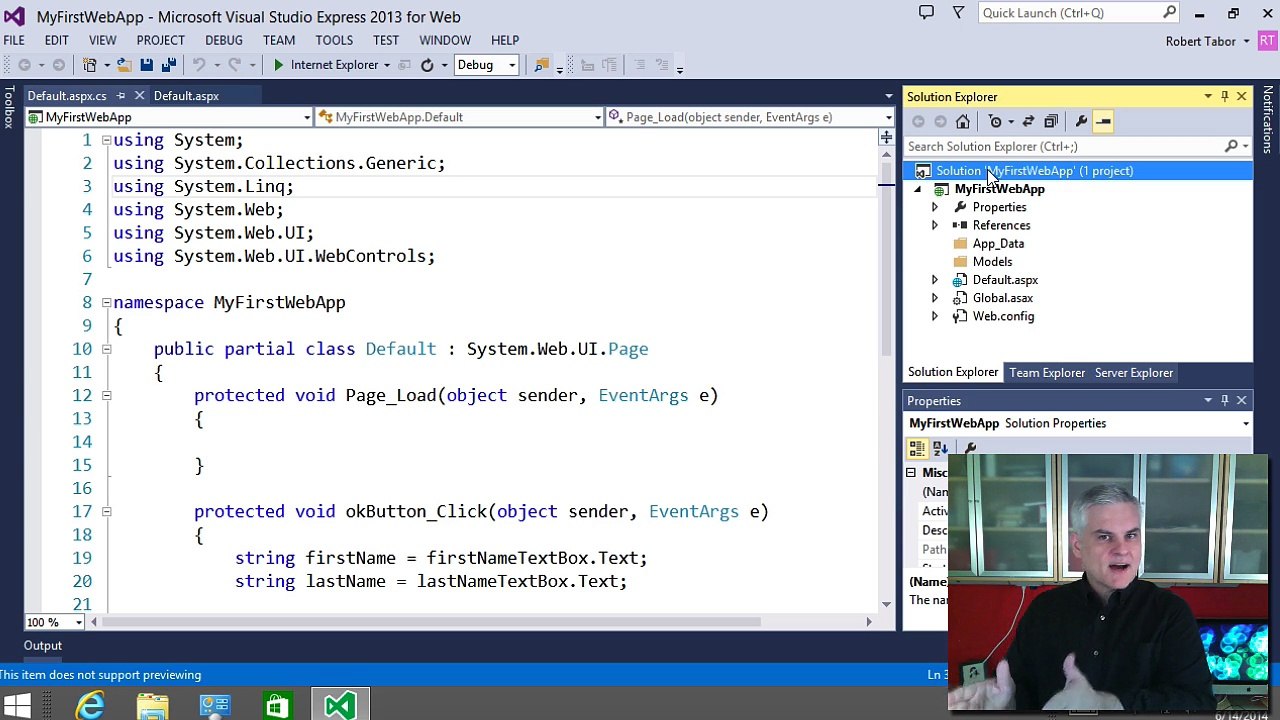Image resolution: width=1280 pixels, height=720 pixels.
Task: Switch to the Default.aspx editor tab
Action: click(186, 96)
